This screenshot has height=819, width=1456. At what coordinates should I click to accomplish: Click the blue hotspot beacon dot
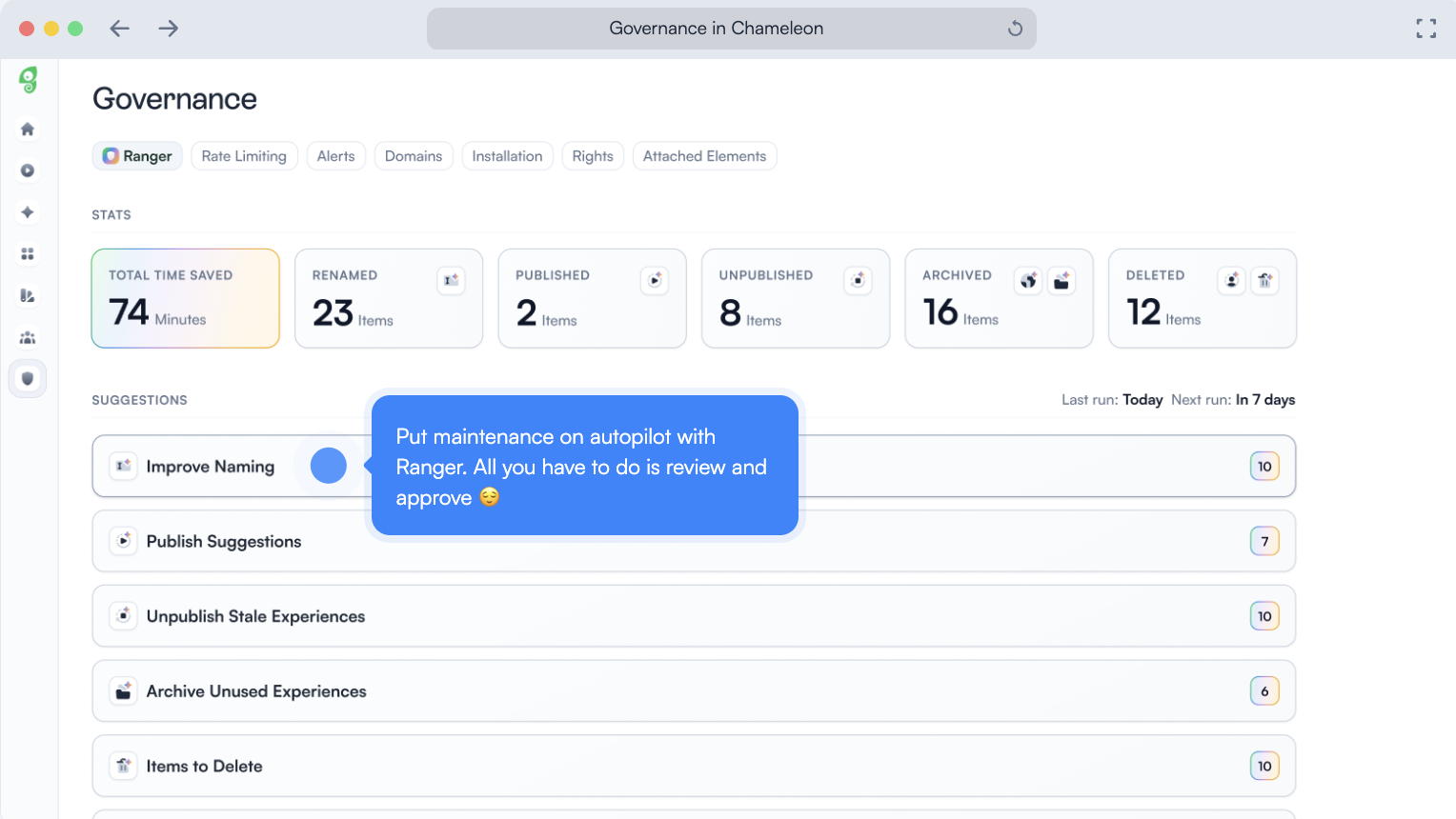point(328,466)
